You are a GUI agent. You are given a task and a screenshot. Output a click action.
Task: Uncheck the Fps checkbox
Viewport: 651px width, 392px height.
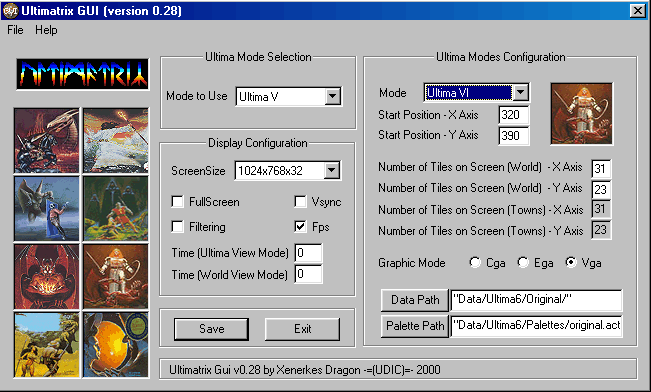tap(300, 226)
